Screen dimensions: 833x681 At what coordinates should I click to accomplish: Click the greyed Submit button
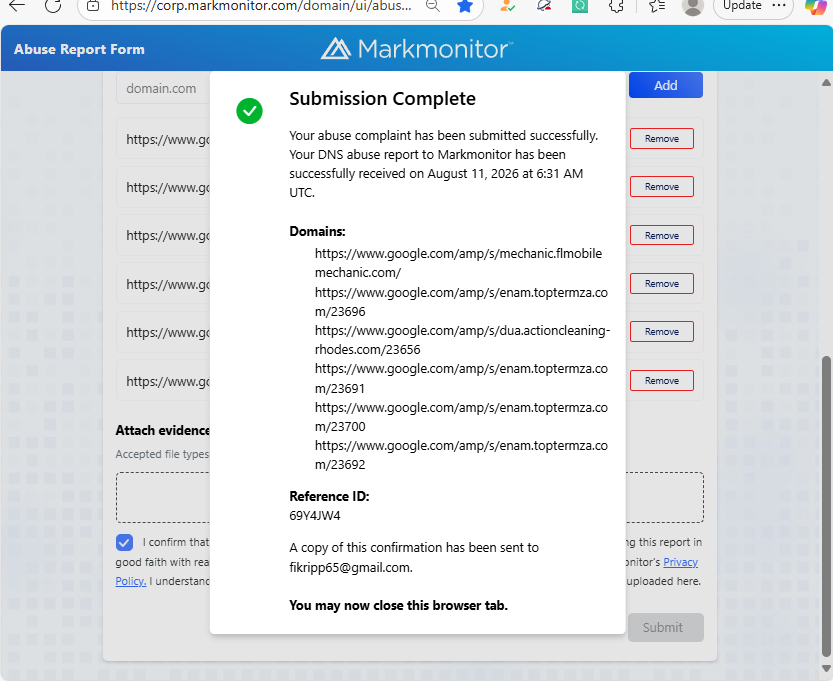666,627
